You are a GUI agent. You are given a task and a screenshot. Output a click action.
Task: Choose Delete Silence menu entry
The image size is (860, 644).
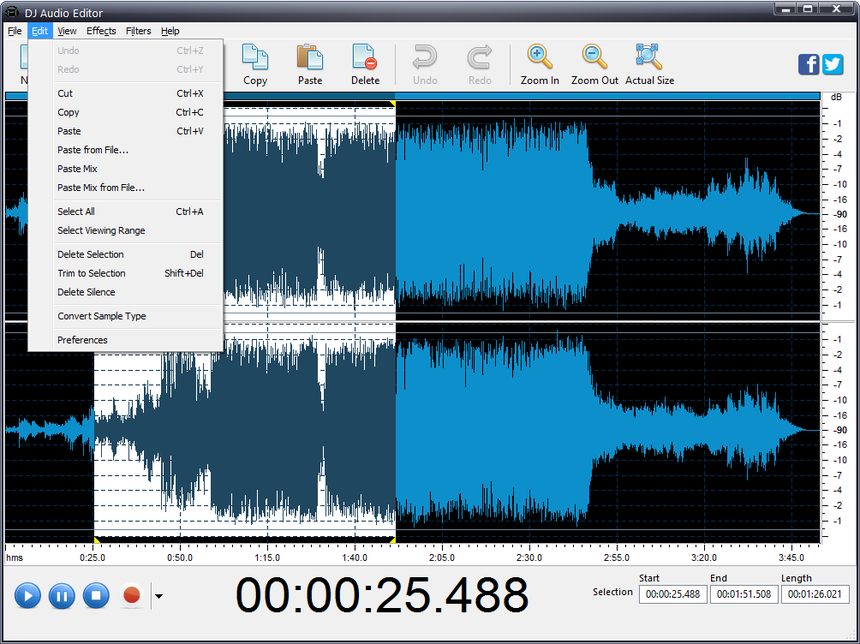point(126,292)
